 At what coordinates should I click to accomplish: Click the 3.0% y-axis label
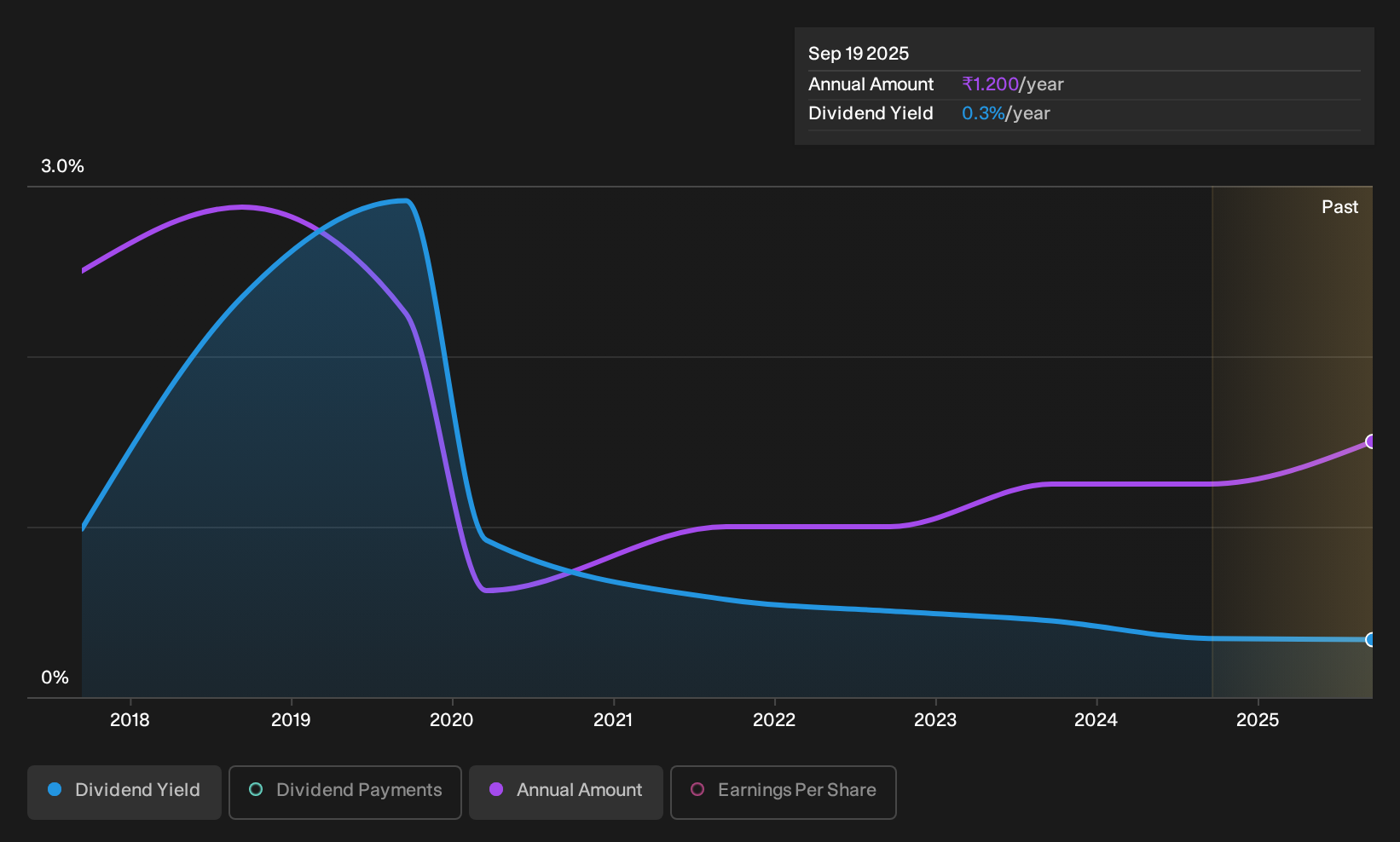pyautogui.click(x=62, y=166)
